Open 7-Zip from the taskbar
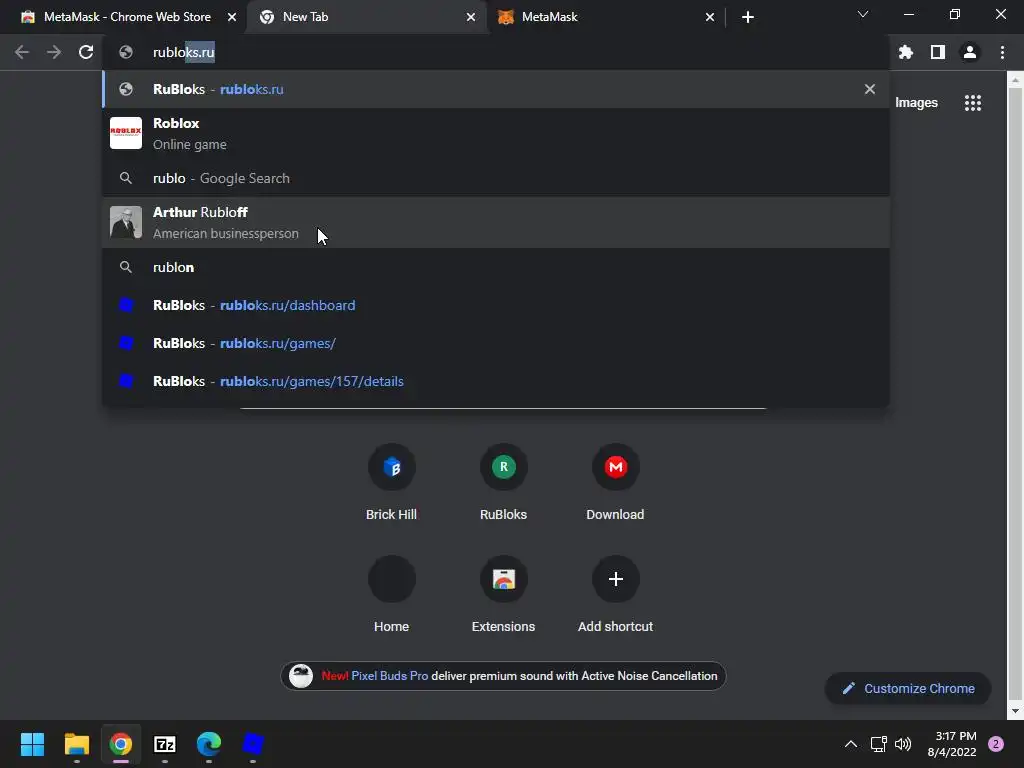The height and width of the screenshot is (768, 1024). tap(165, 744)
